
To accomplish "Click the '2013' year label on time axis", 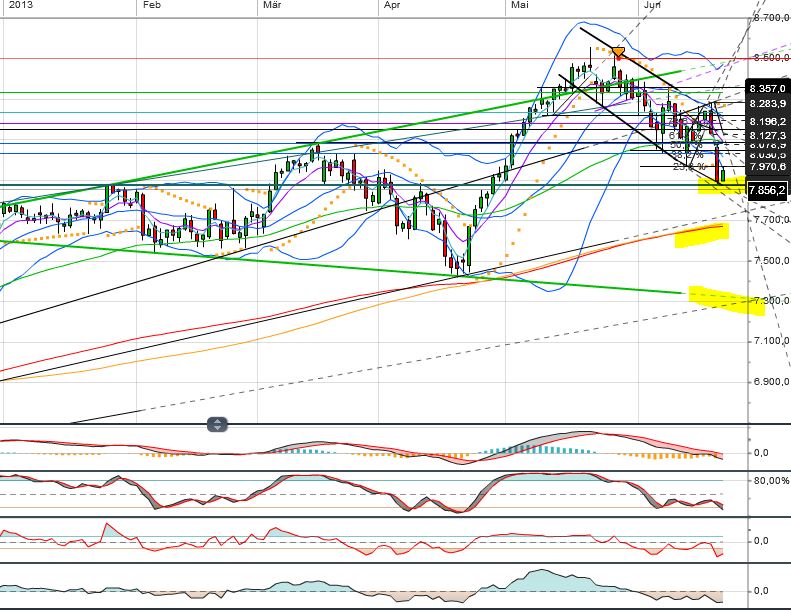I will 21,5.
